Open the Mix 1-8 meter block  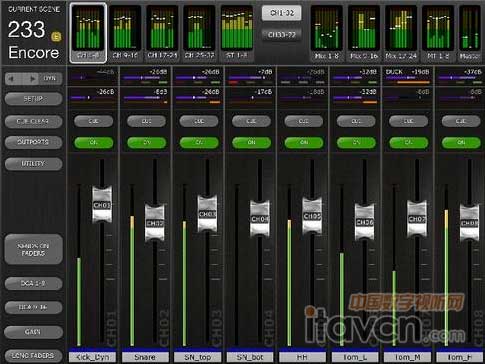tap(327, 33)
